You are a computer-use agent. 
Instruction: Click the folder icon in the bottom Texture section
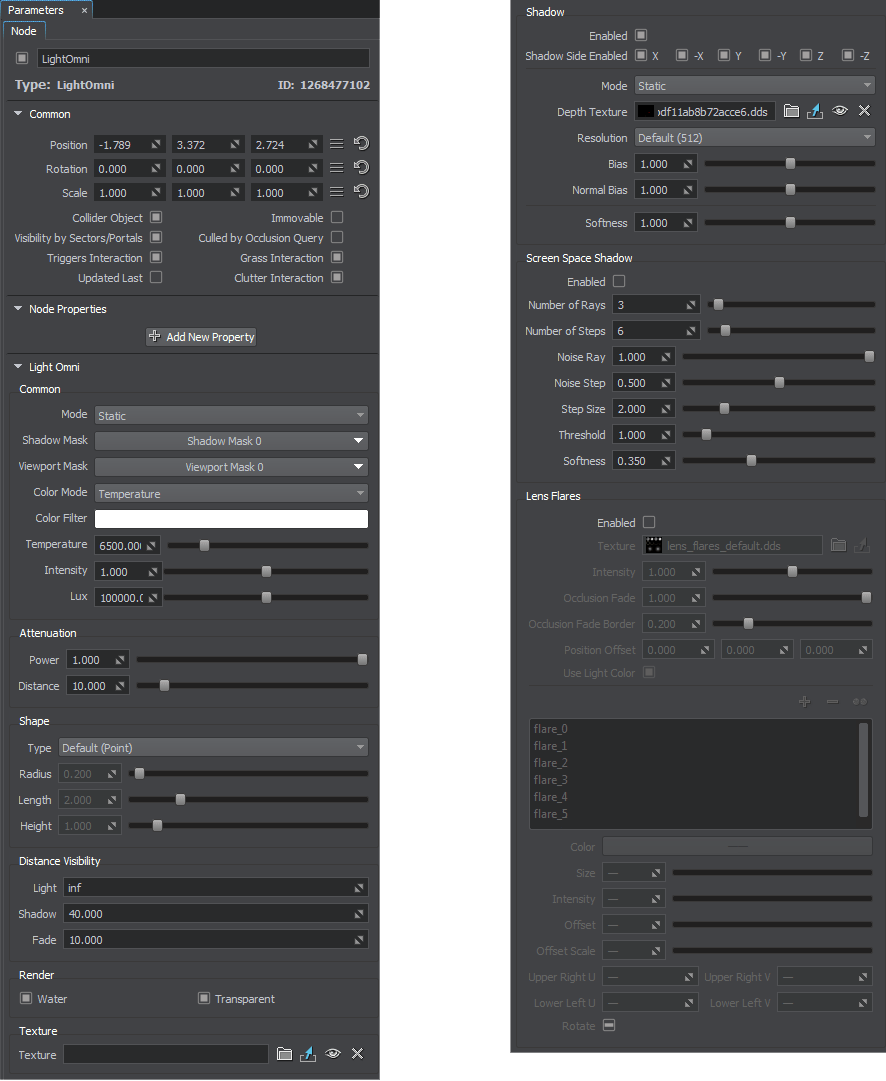pyautogui.click(x=284, y=1054)
